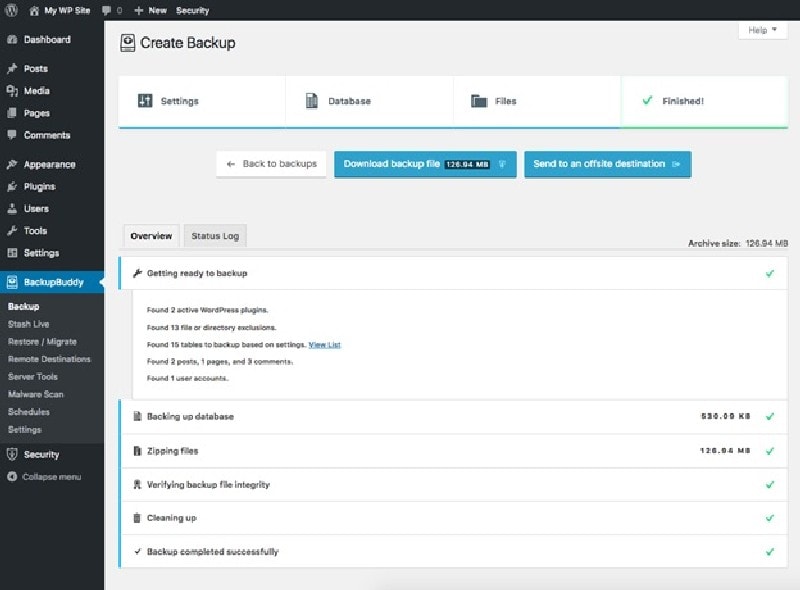This screenshot has width=800, height=590.
Task: Click the wrench icon beside Getting ready to backup
Action: coord(137,273)
